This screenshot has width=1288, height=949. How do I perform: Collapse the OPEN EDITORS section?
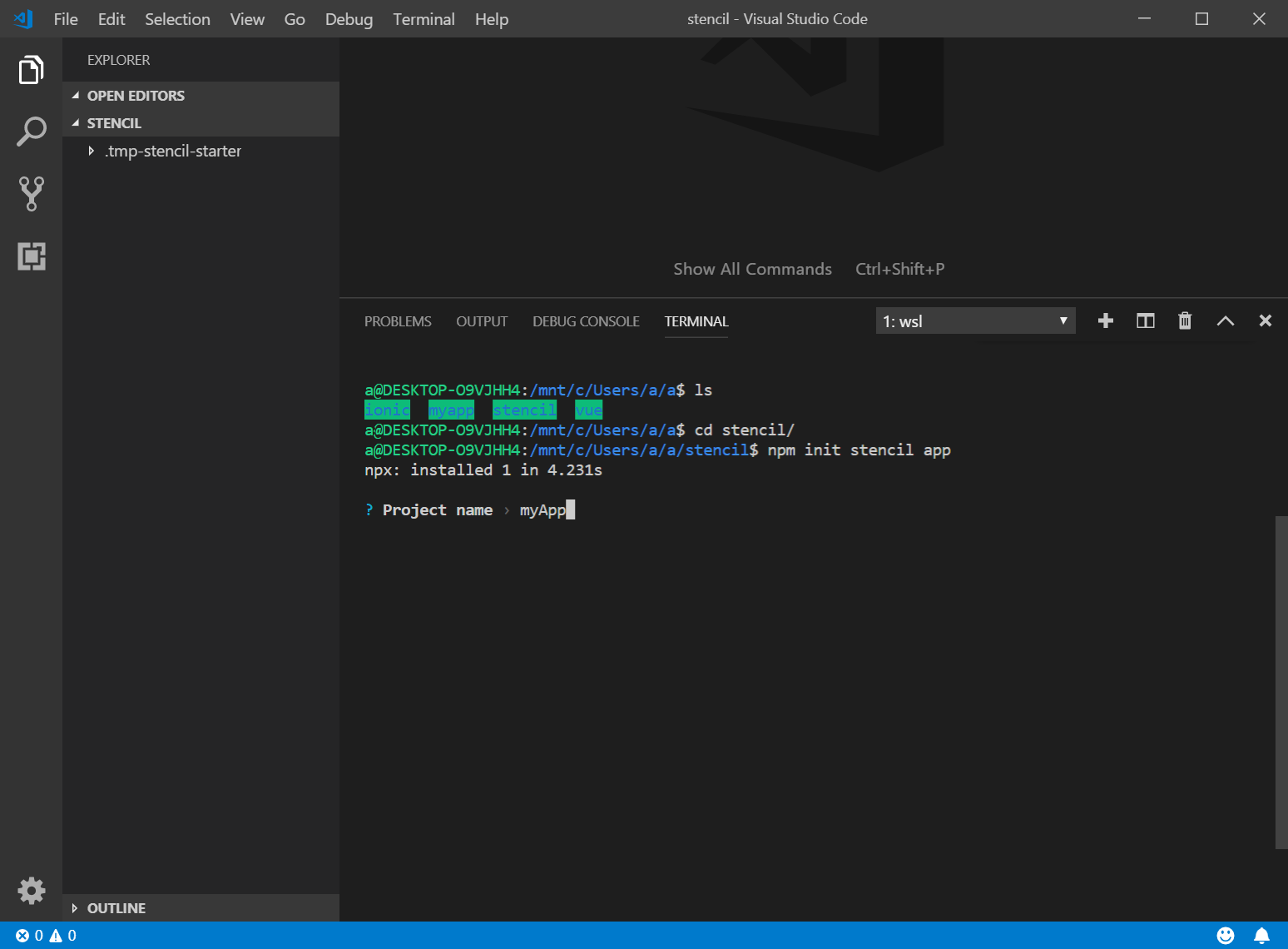point(136,96)
